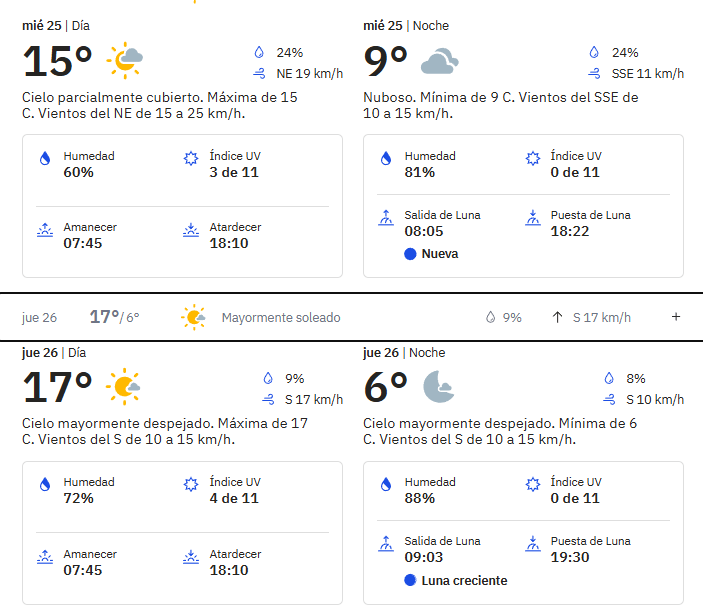
Task: Select the jue 26 summary row label
Action: [39, 318]
